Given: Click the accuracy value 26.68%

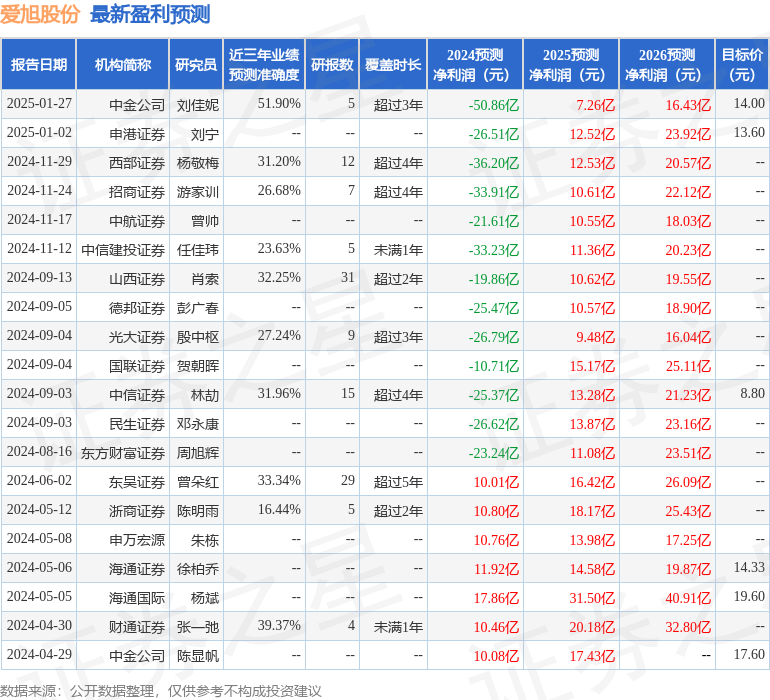Looking at the screenshot, I should 279,191.
